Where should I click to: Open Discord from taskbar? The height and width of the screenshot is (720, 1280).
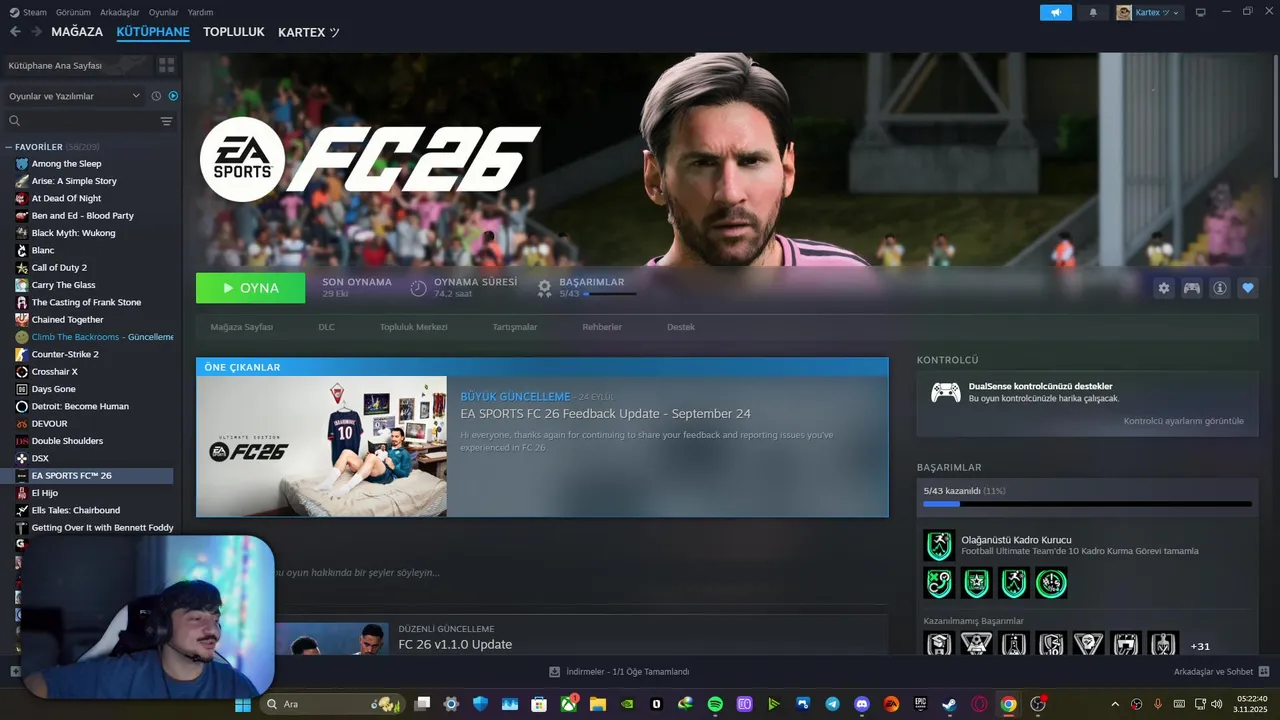862,704
